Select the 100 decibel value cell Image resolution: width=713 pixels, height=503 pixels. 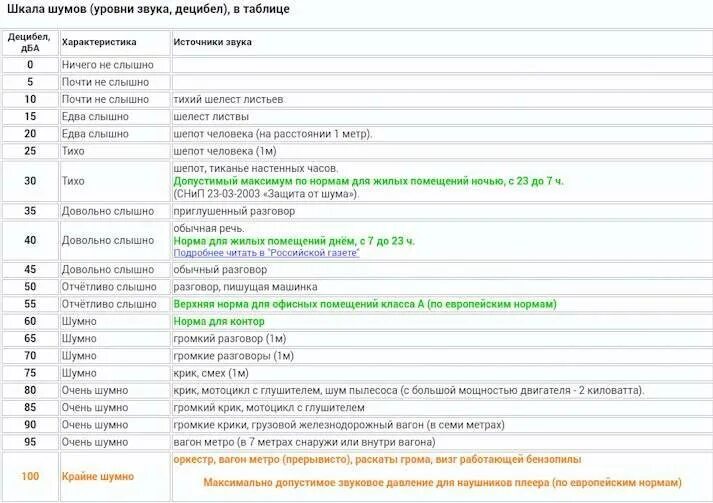30,476
